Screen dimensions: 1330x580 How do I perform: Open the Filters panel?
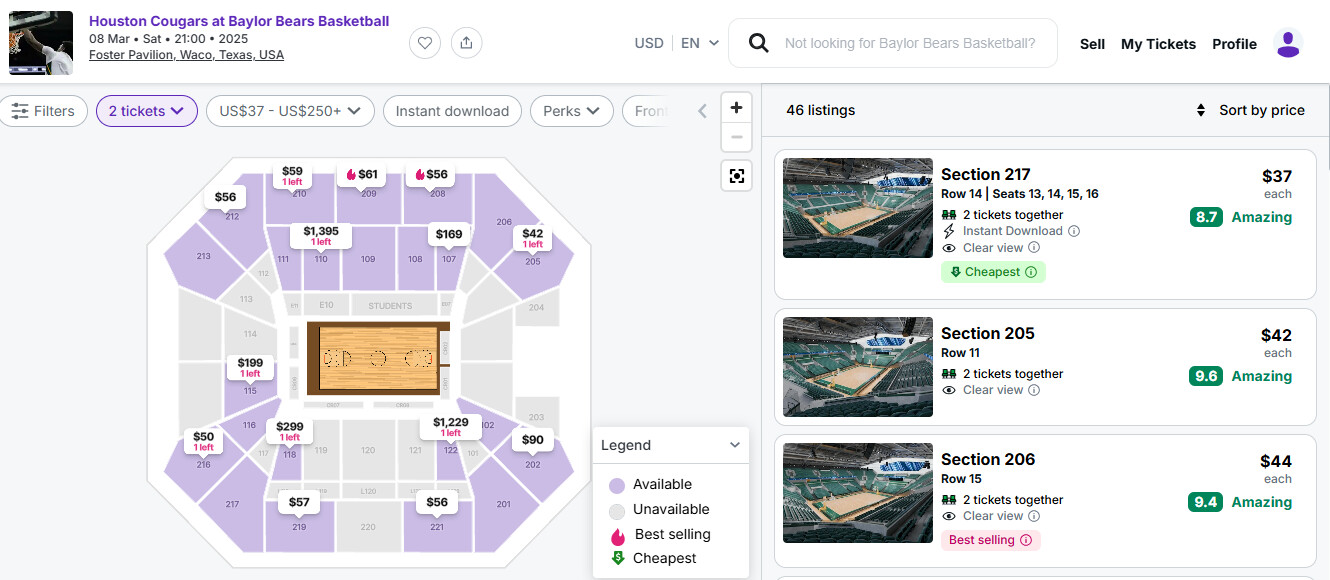[43, 111]
